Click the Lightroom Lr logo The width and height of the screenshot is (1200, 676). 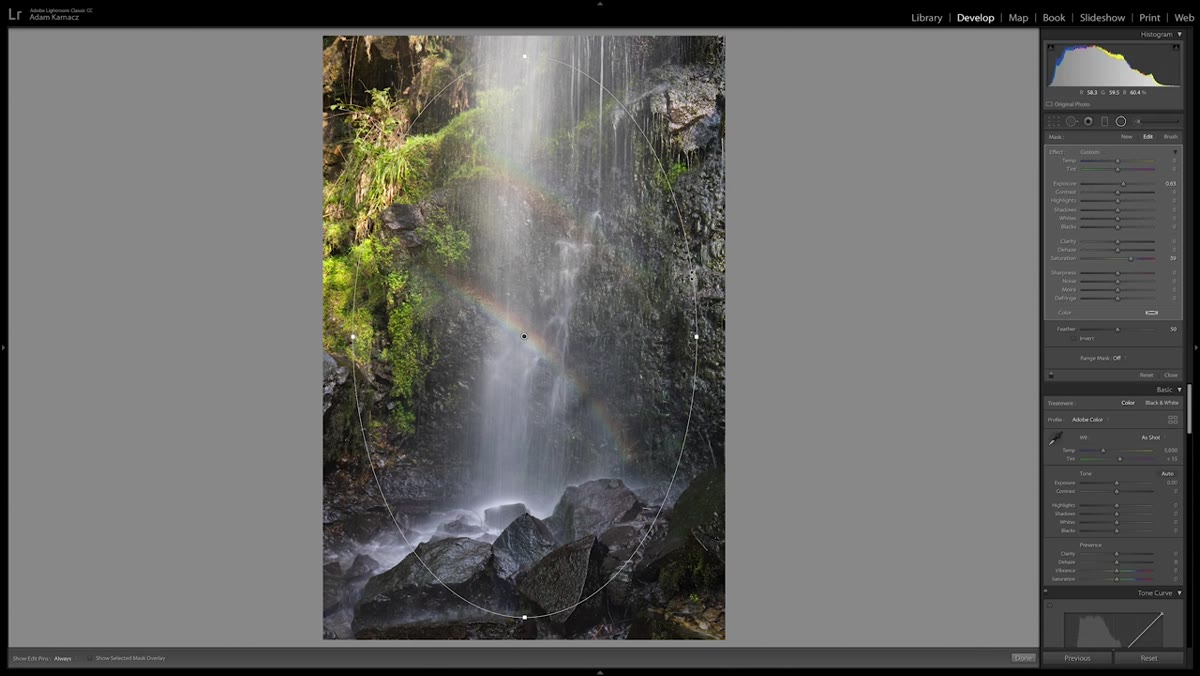[x=15, y=14]
